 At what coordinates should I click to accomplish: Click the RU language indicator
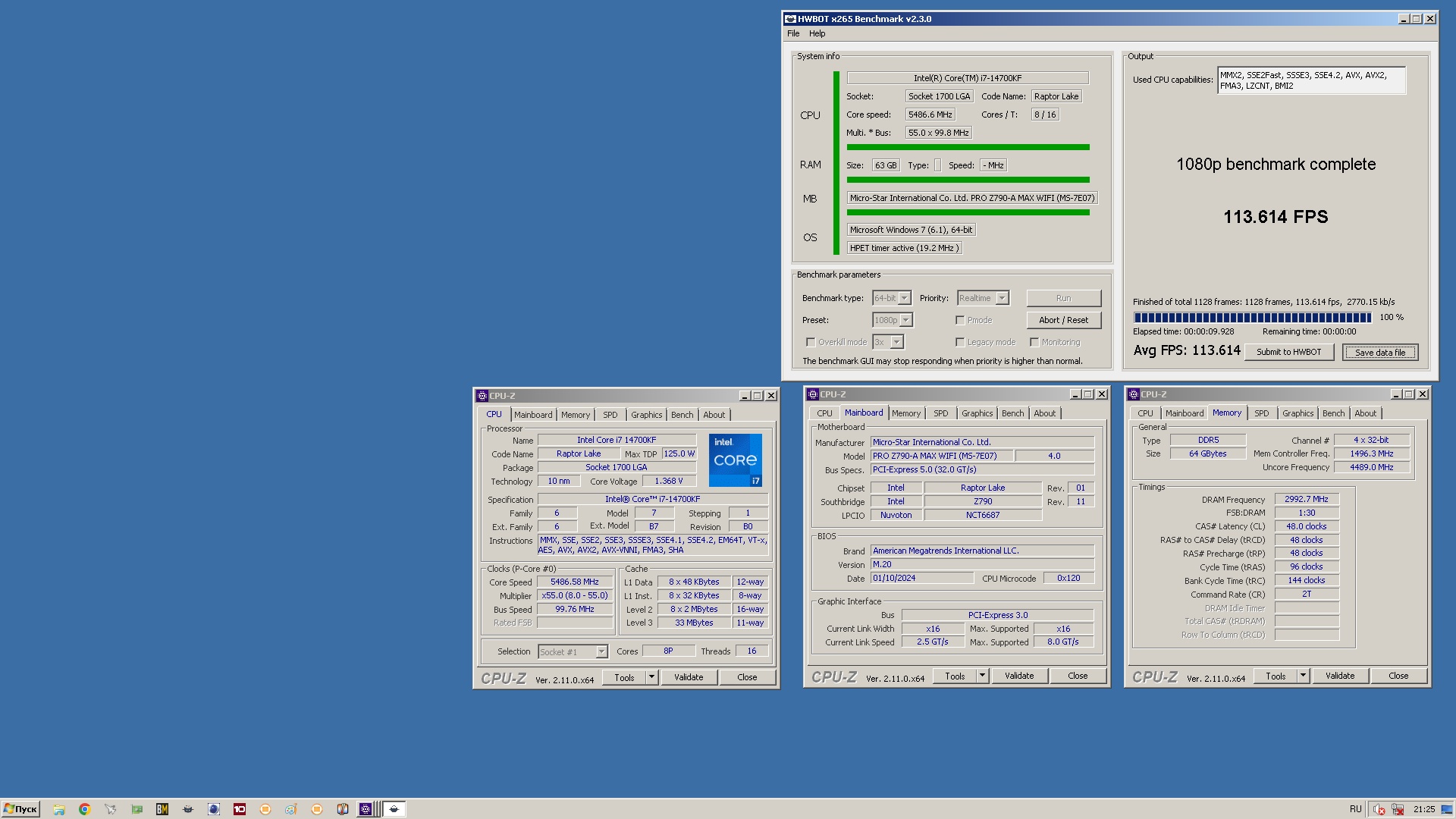1355,809
